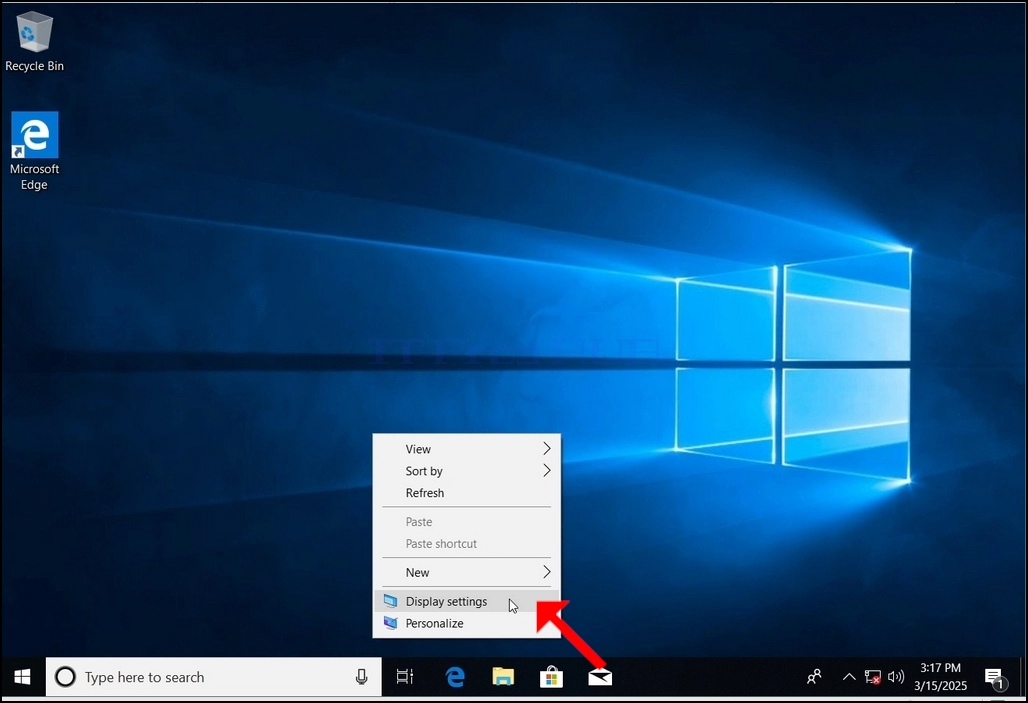This screenshot has width=1028, height=703.
Task: Open File Explorer from the taskbar
Action: tap(503, 677)
